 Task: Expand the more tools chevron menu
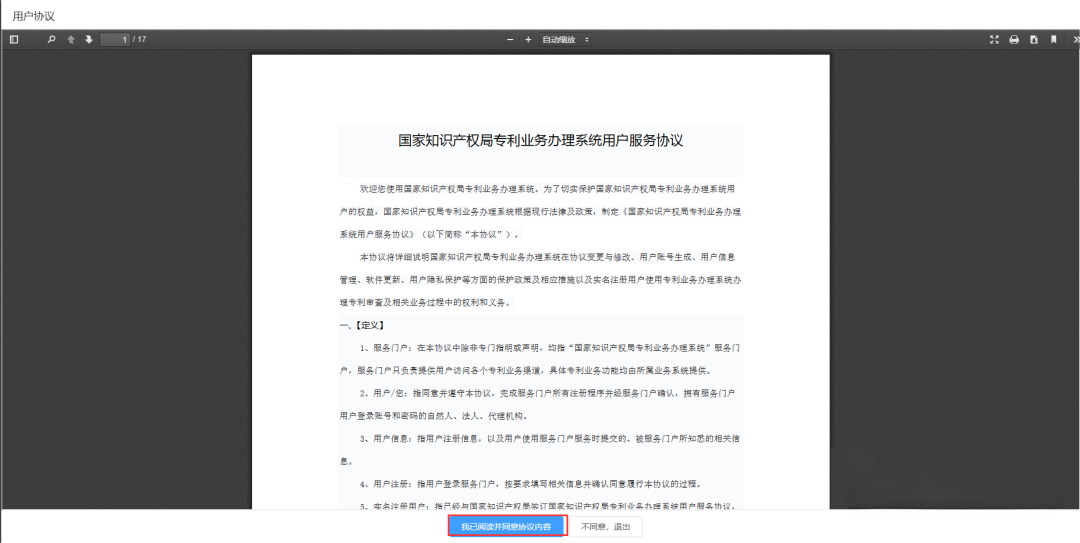(1074, 39)
